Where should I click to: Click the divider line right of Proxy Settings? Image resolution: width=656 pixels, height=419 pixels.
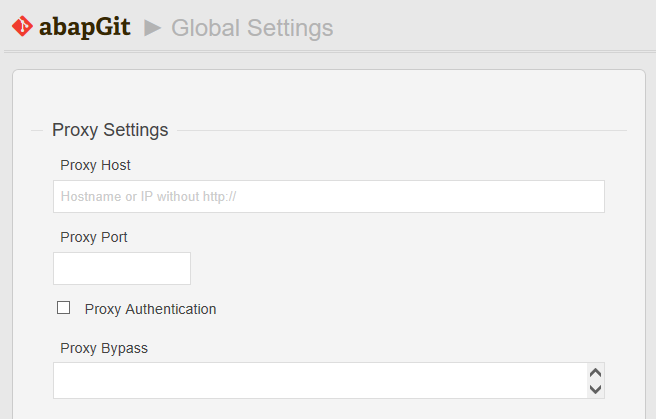pos(402,130)
